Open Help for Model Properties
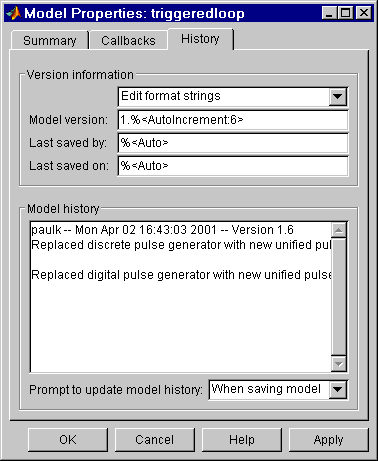378x461 pixels. point(242,440)
